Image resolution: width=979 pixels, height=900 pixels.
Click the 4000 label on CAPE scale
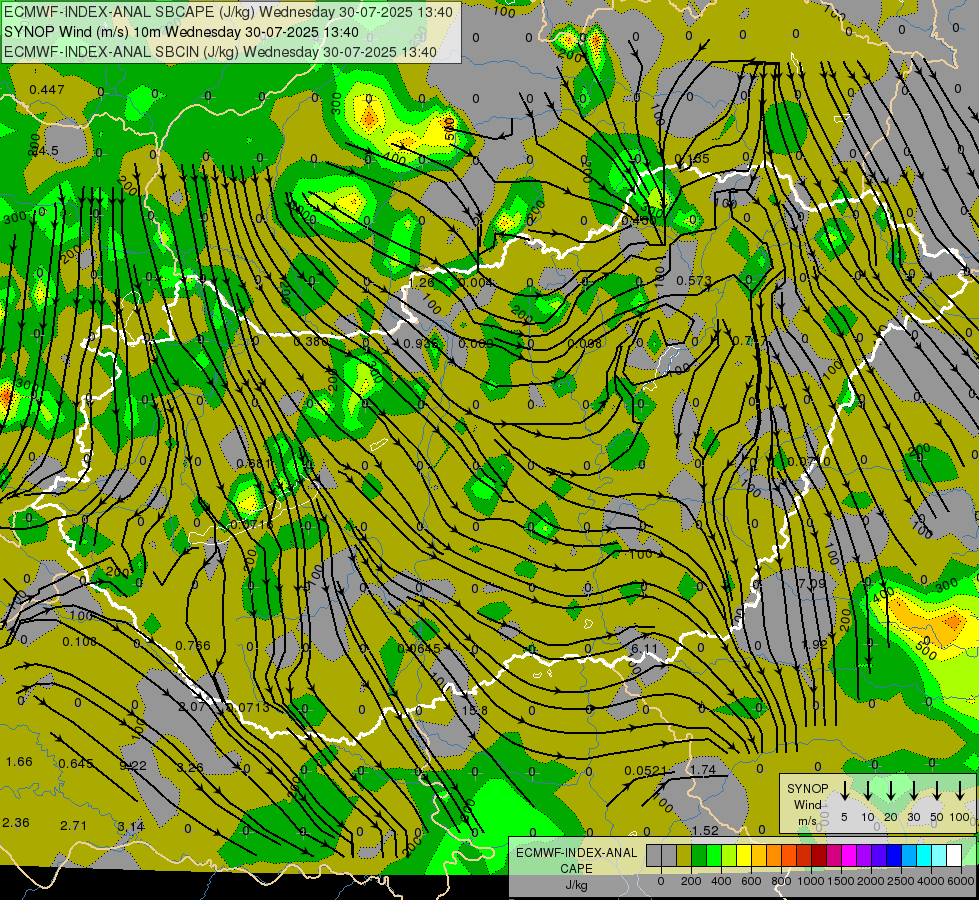[x=930, y=881]
